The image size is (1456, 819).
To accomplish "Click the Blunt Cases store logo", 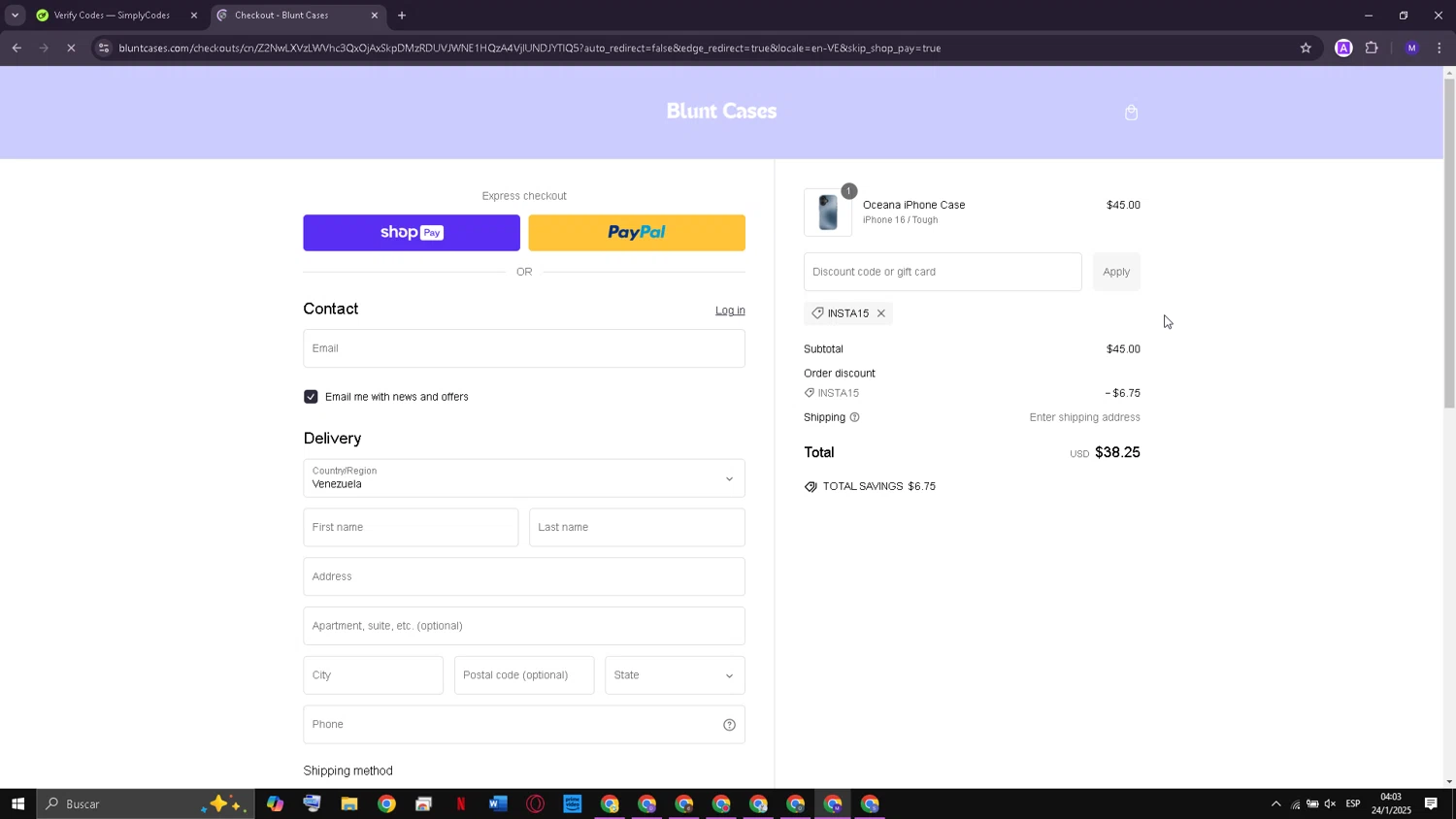I will (721, 112).
